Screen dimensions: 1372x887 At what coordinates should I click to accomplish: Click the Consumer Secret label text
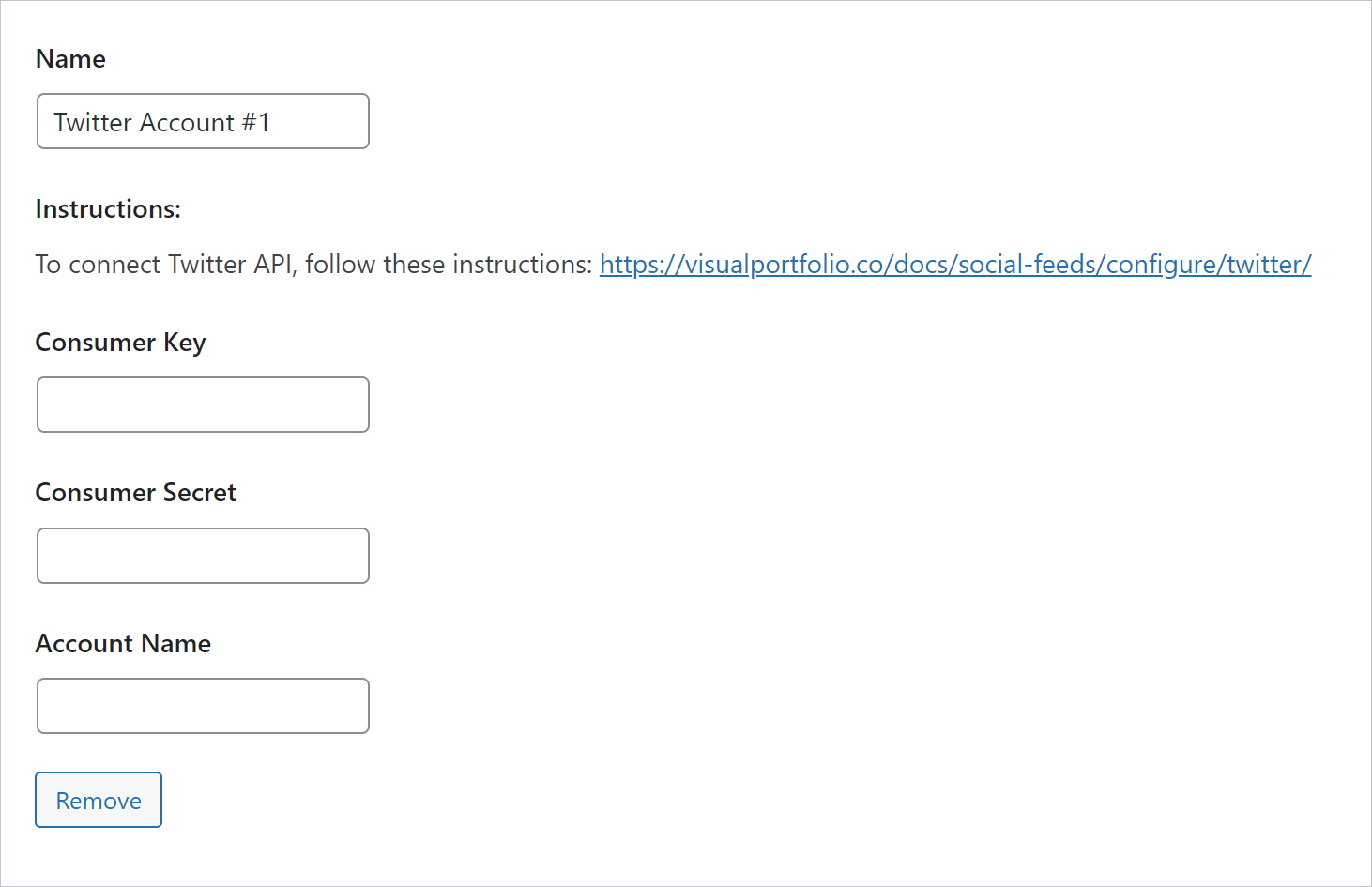click(x=136, y=493)
